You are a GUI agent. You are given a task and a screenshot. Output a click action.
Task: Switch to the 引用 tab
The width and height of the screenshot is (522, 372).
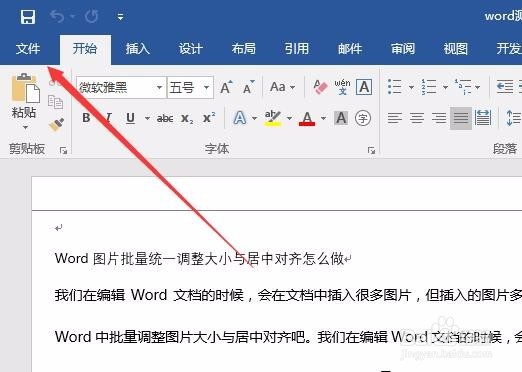(x=297, y=49)
